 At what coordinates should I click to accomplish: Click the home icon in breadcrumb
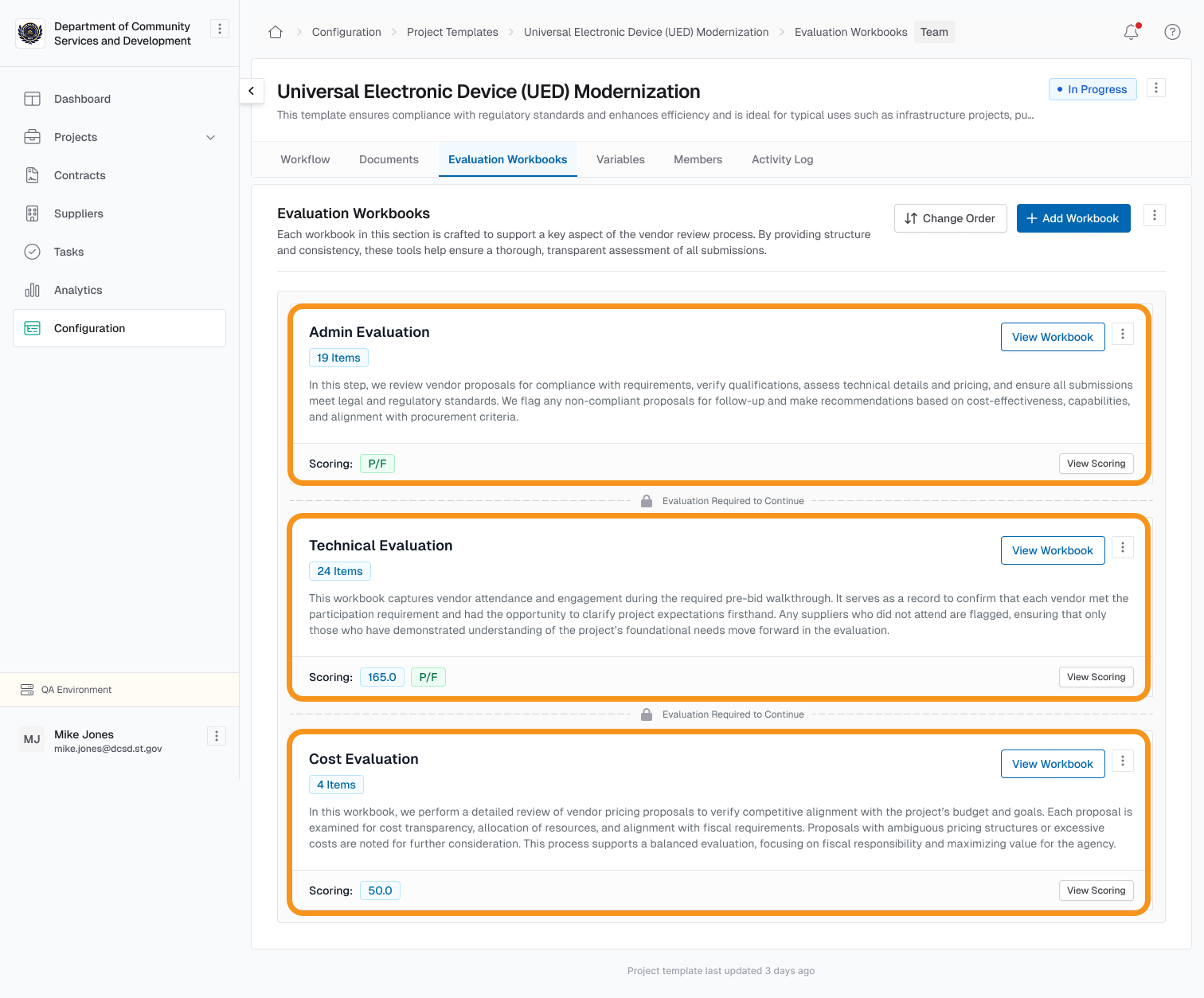tap(276, 32)
